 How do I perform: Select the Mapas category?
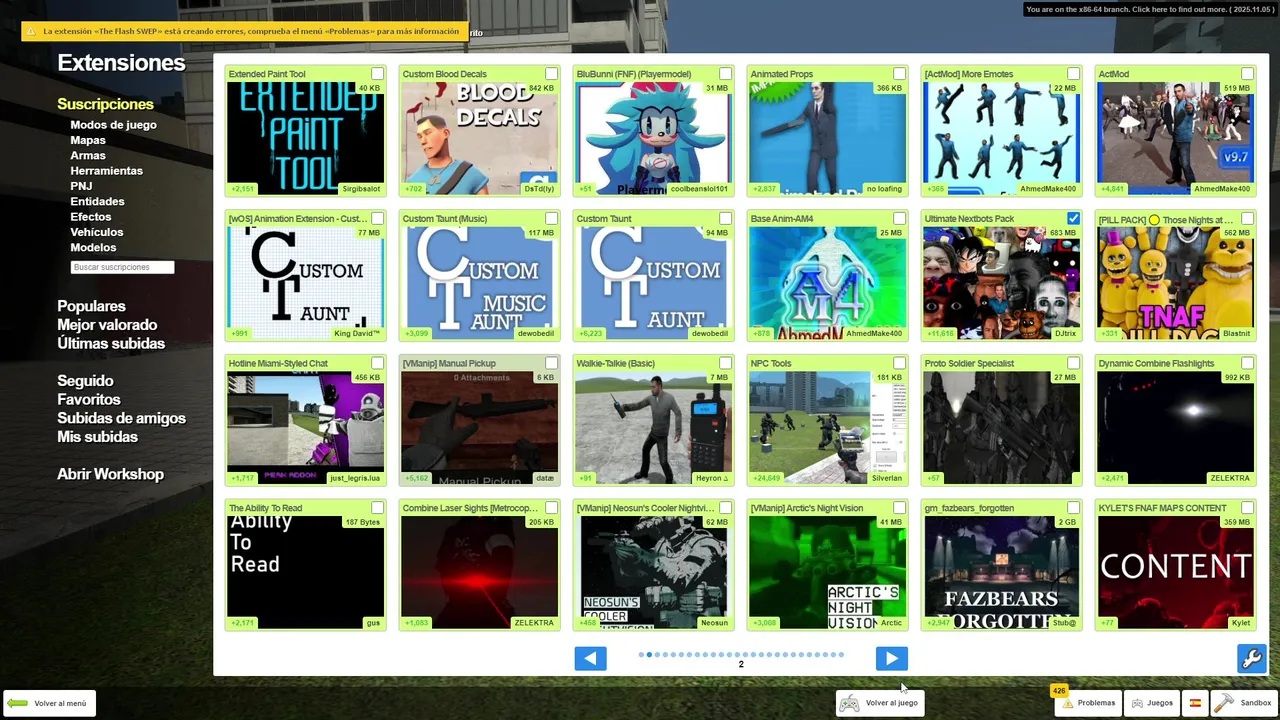click(x=88, y=140)
